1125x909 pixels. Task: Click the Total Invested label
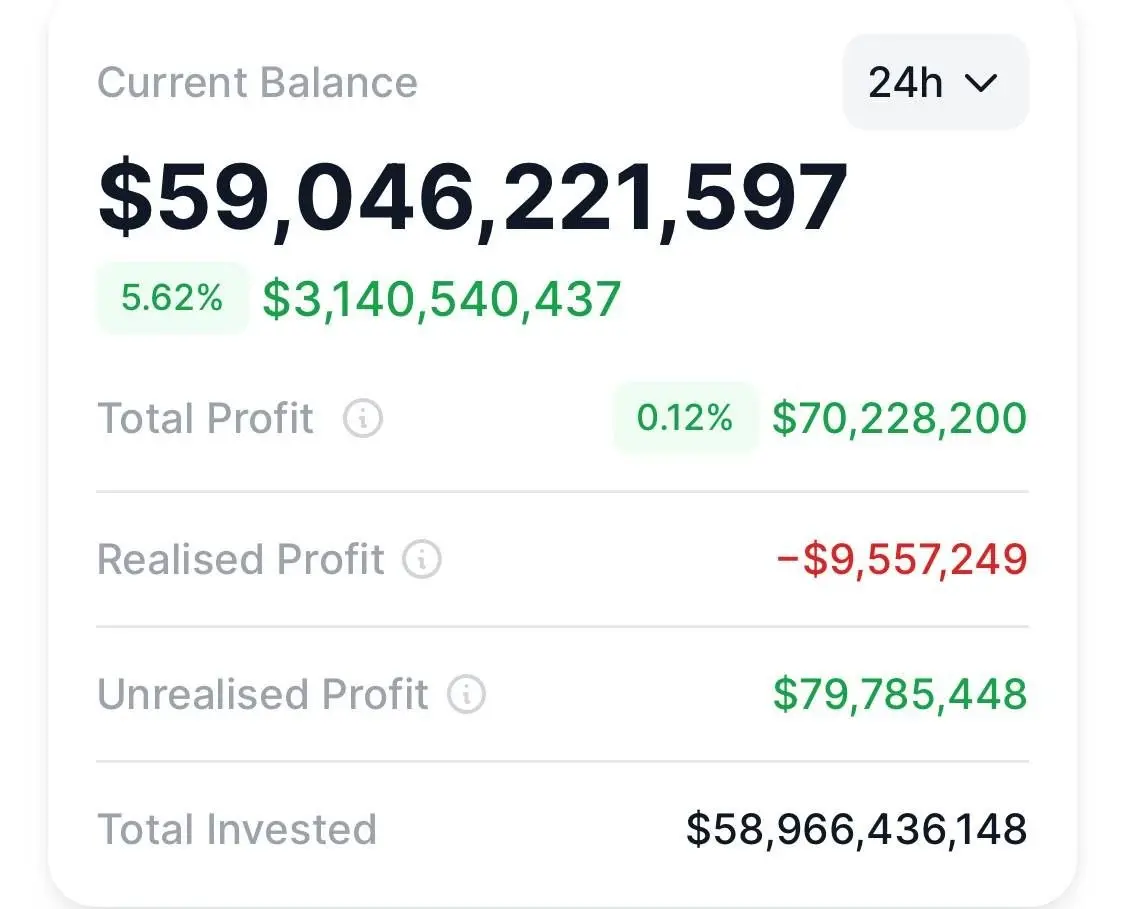[x=237, y=830]
